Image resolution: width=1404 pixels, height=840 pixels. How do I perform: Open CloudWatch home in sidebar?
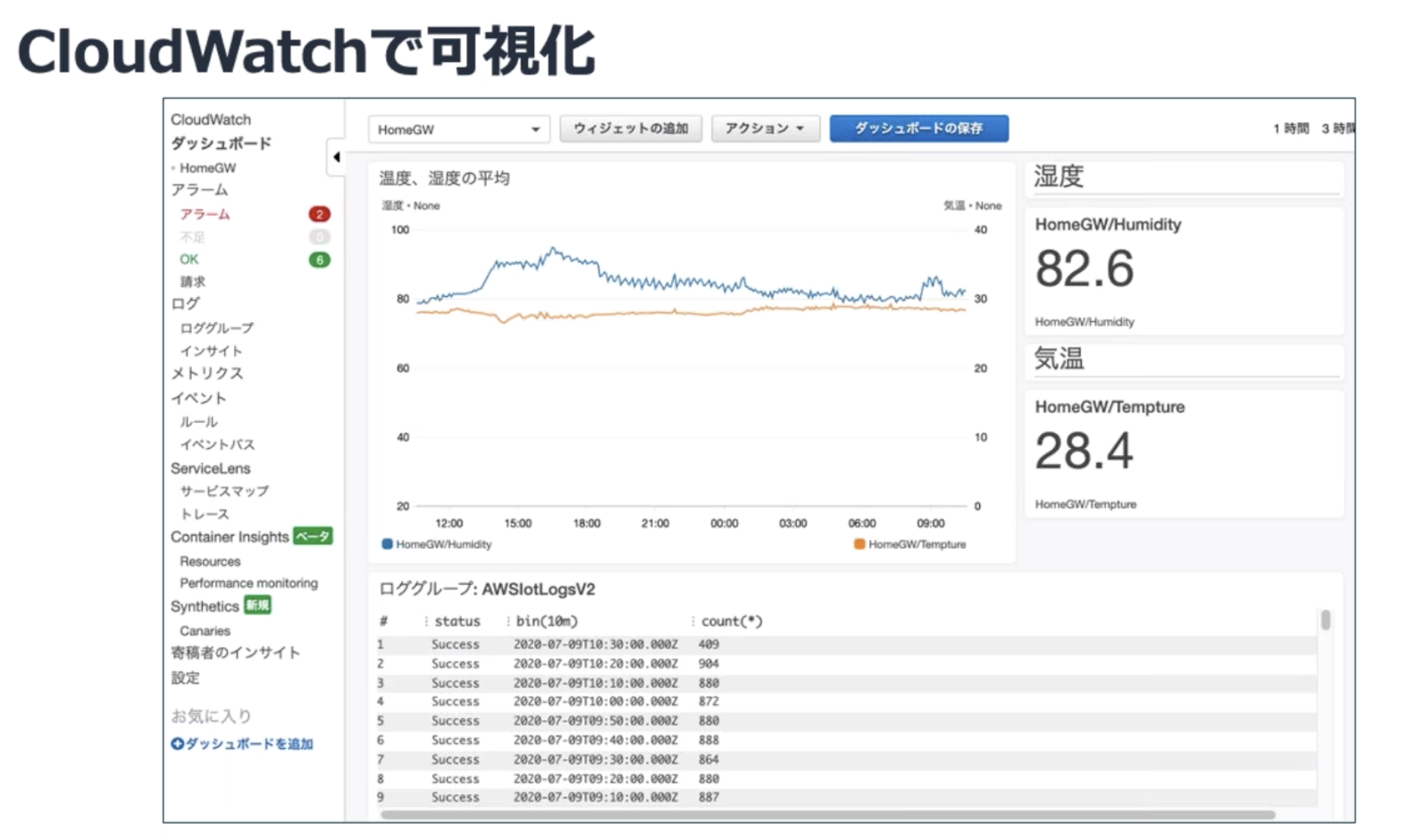(210, 119)
